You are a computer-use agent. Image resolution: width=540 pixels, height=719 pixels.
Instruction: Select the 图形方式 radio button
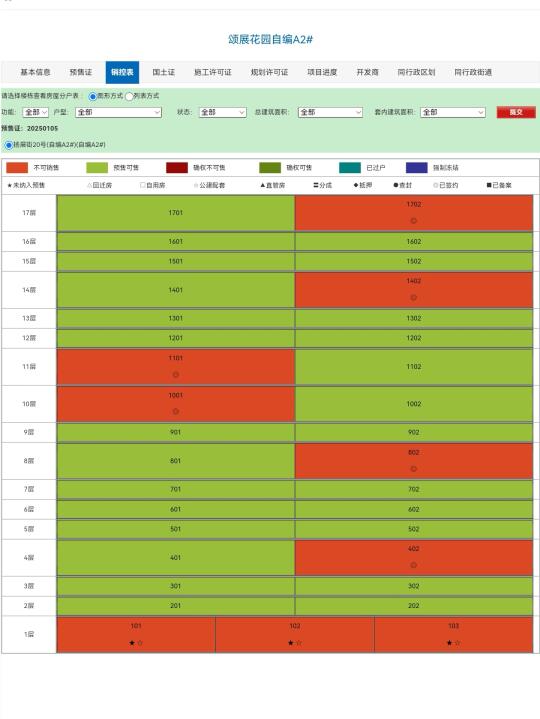click(93, 96)
